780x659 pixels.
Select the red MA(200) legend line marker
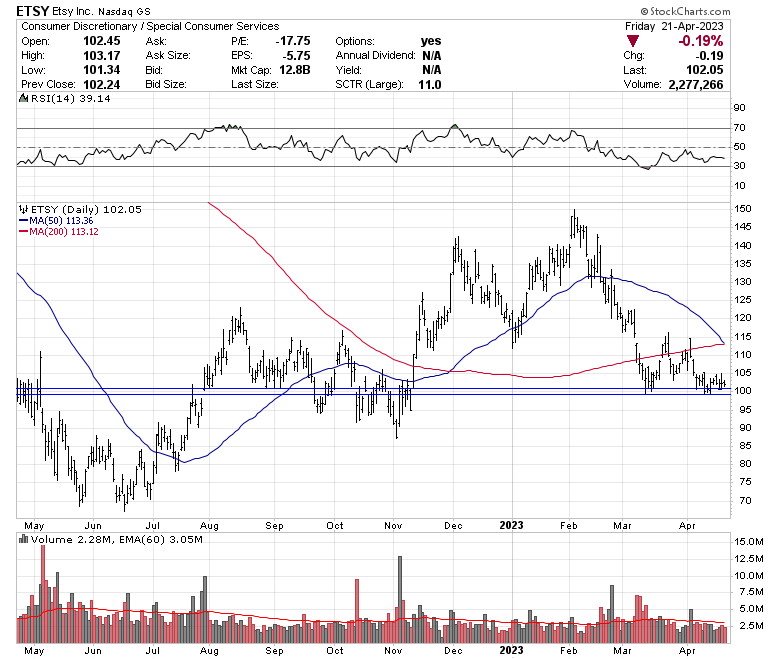[23, 231]
